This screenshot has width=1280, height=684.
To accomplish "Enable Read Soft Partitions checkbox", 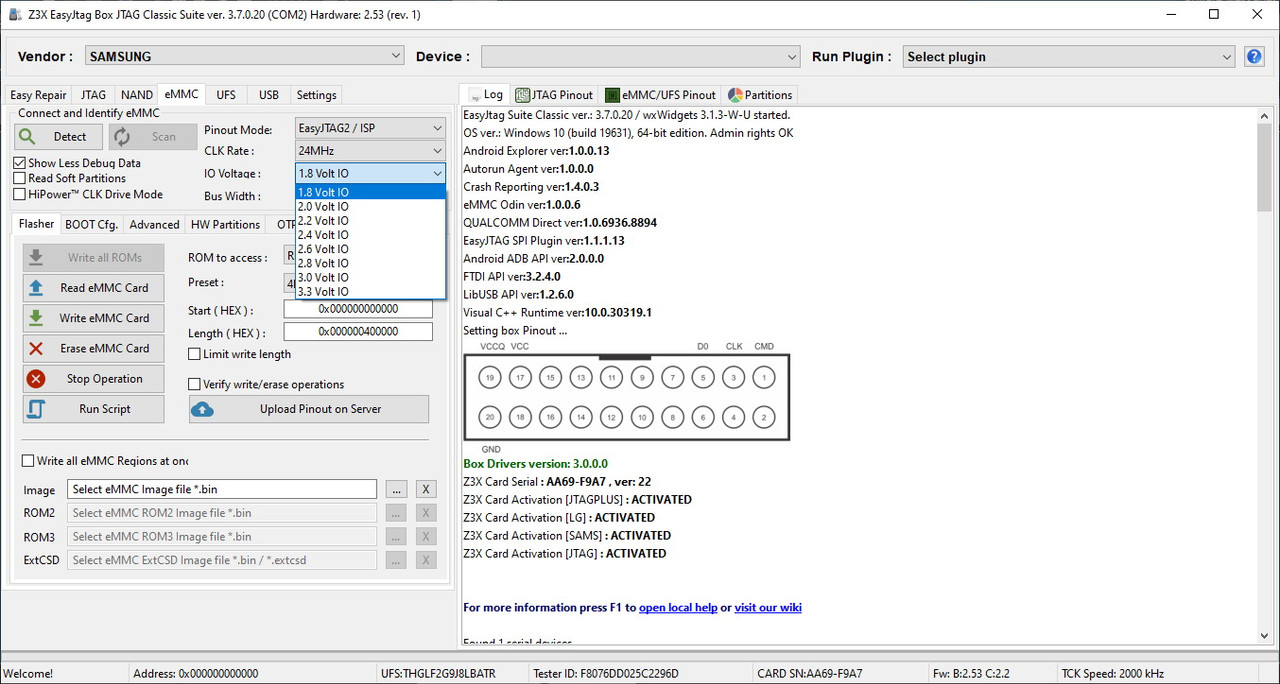I will point(19,178).
